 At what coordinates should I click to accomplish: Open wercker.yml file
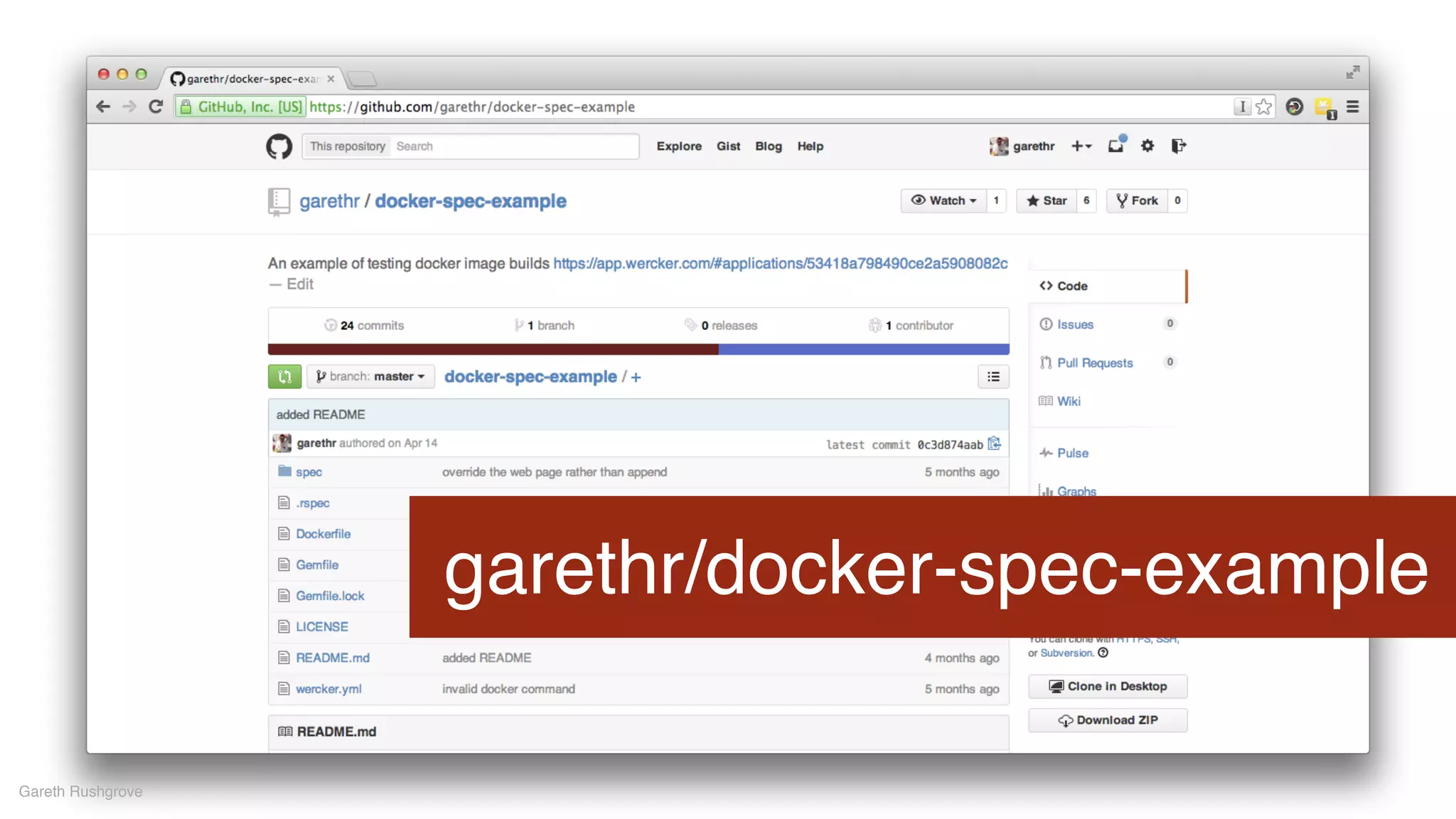(328, 689)
